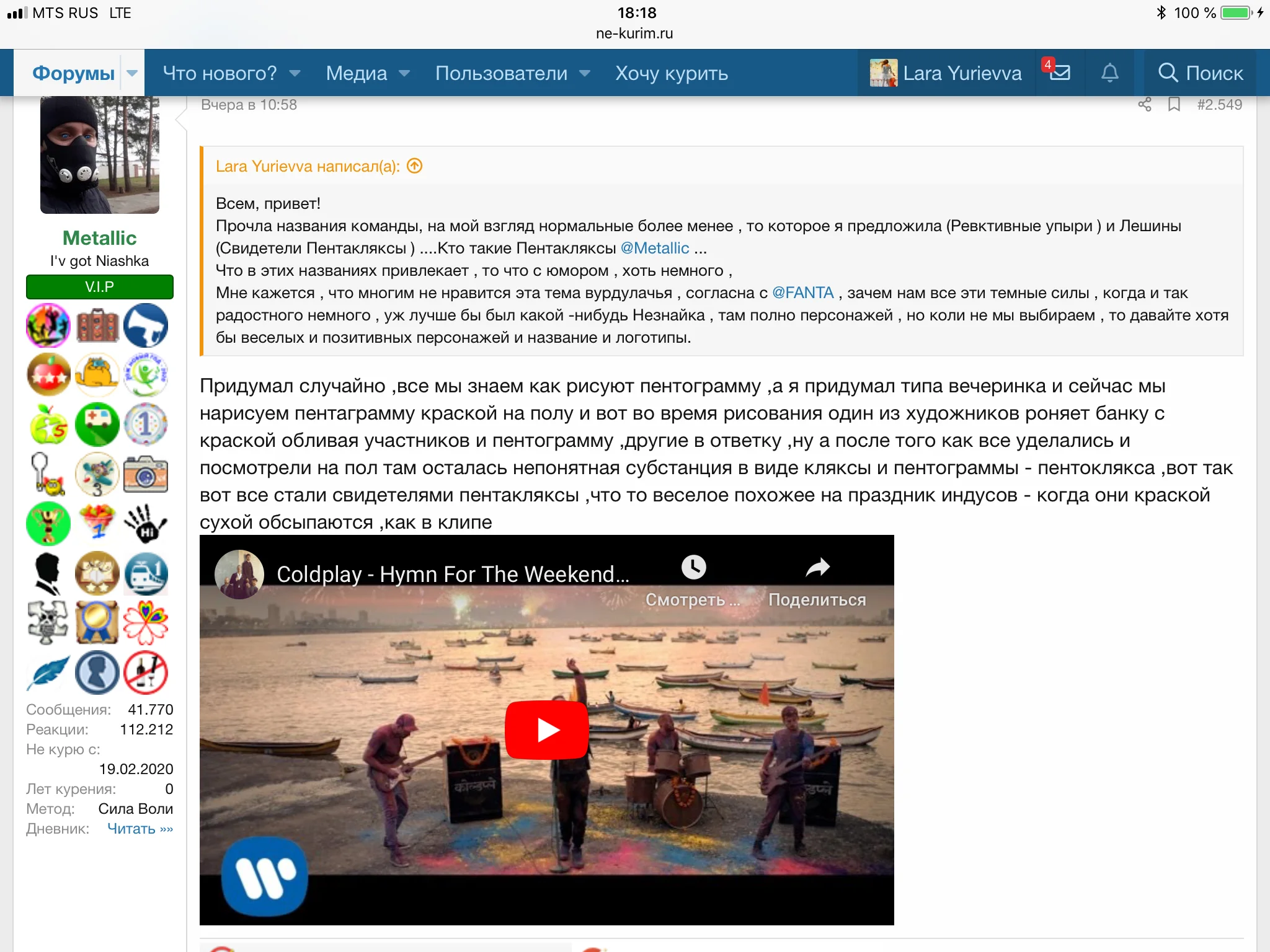Toggle bookmark on post #2.549
Viewport: 1270px width, 952px height.
coord(1174,105)
